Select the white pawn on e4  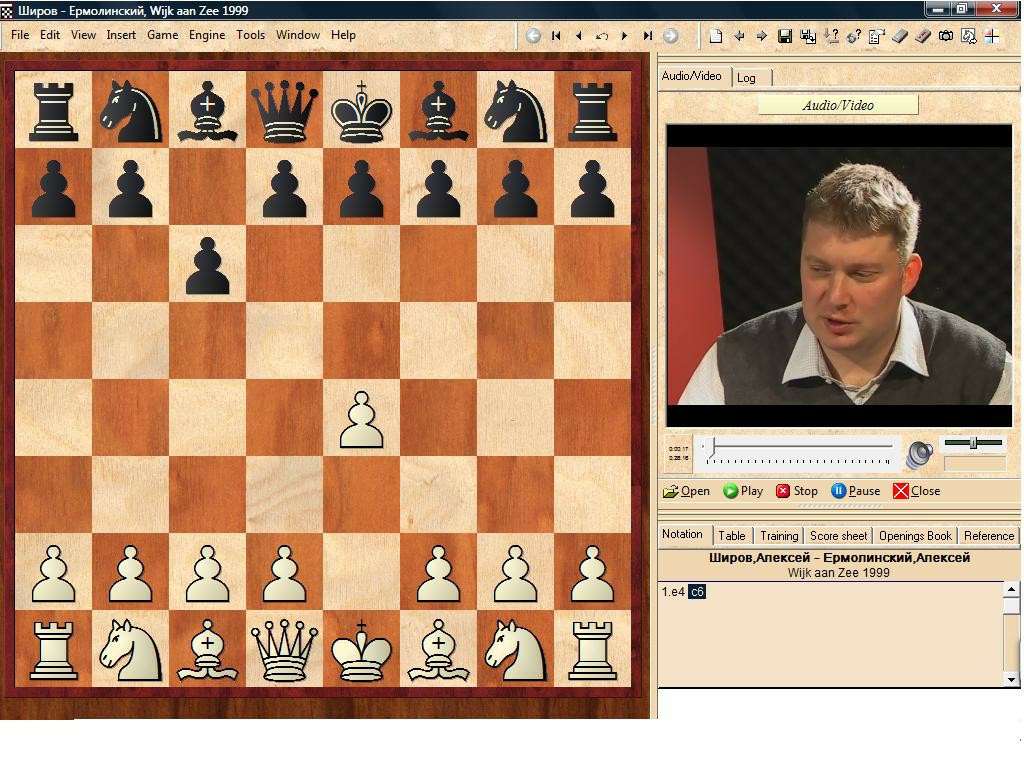[361, 419]
